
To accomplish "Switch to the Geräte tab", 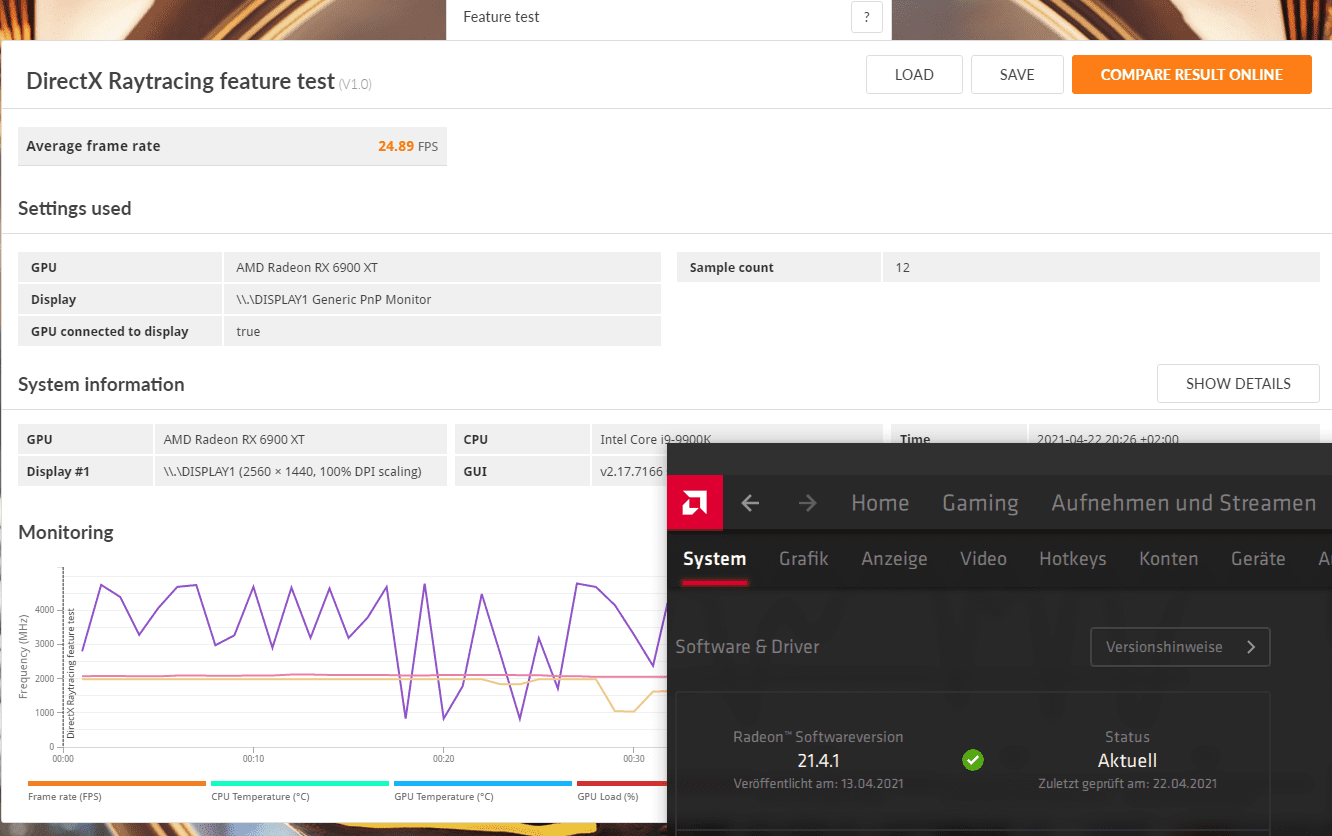I will click(x=1258, y=559).
